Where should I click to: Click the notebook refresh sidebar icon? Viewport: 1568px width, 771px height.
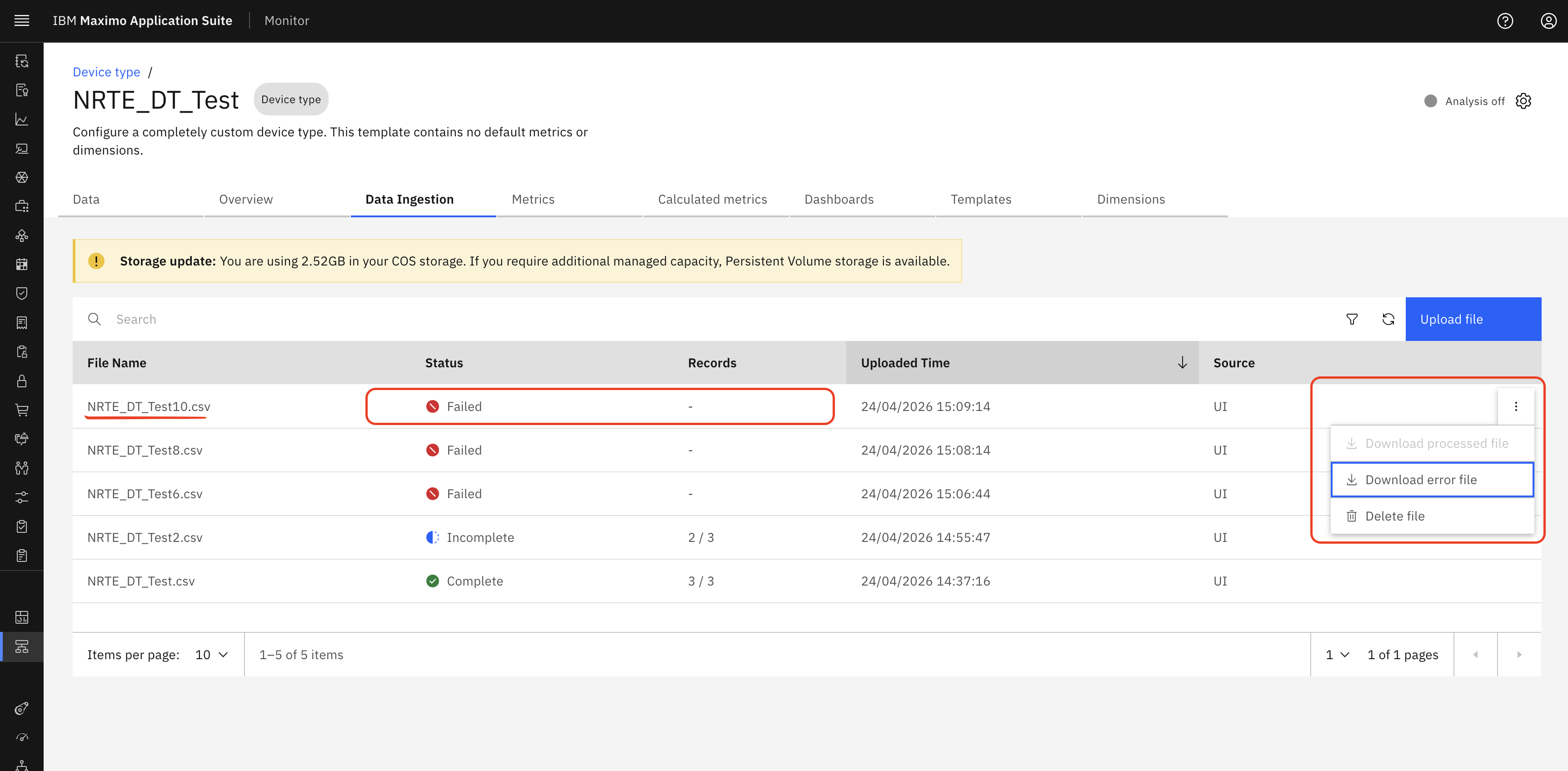click(22, 61)
